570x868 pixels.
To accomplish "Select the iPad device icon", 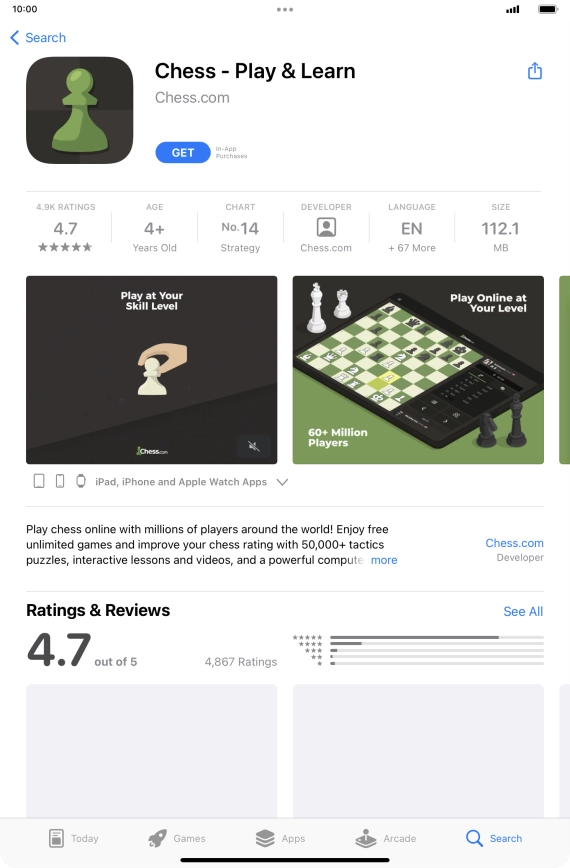I will (39, 481).
